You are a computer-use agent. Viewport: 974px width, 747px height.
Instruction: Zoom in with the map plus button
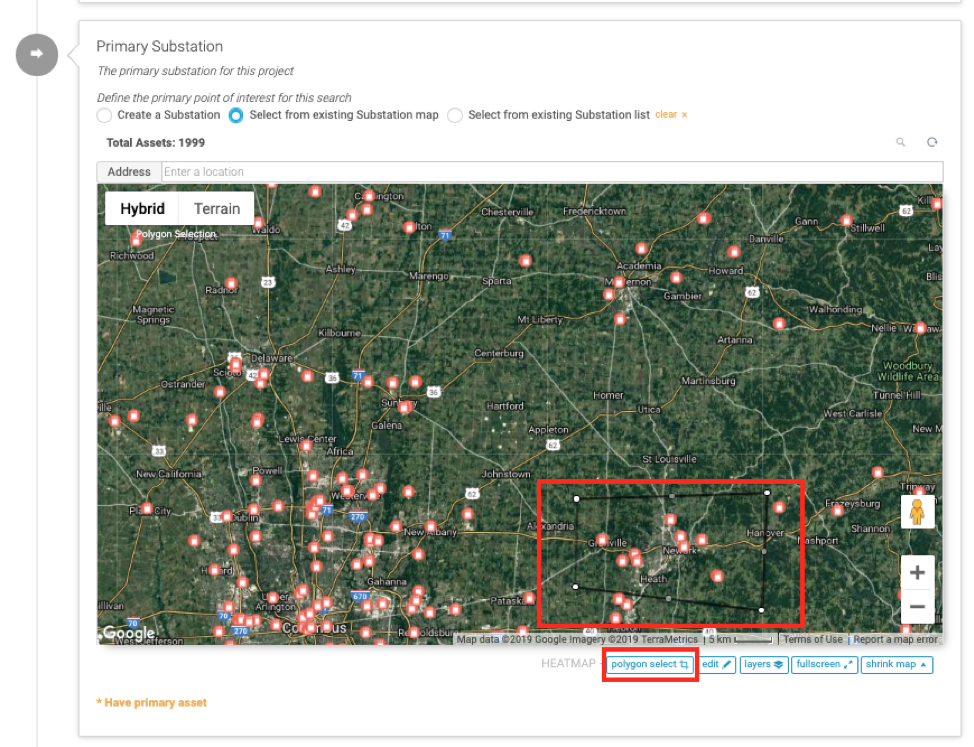coord(917,573)
